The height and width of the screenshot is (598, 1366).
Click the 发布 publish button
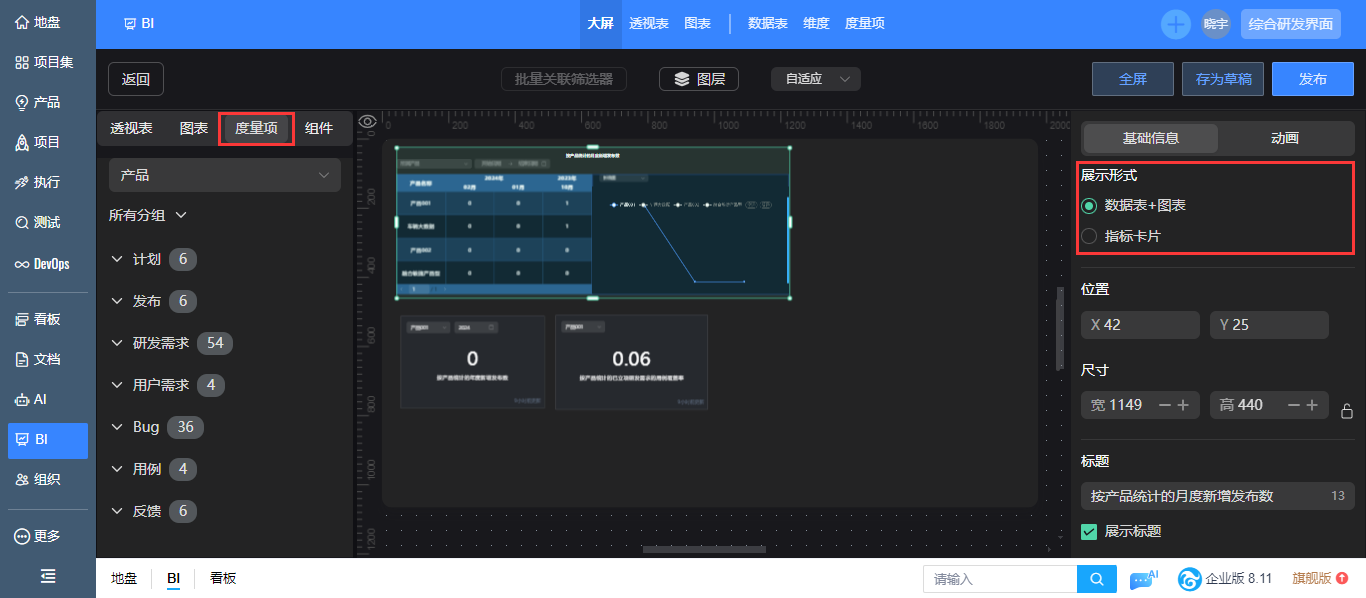(1313, 79)
